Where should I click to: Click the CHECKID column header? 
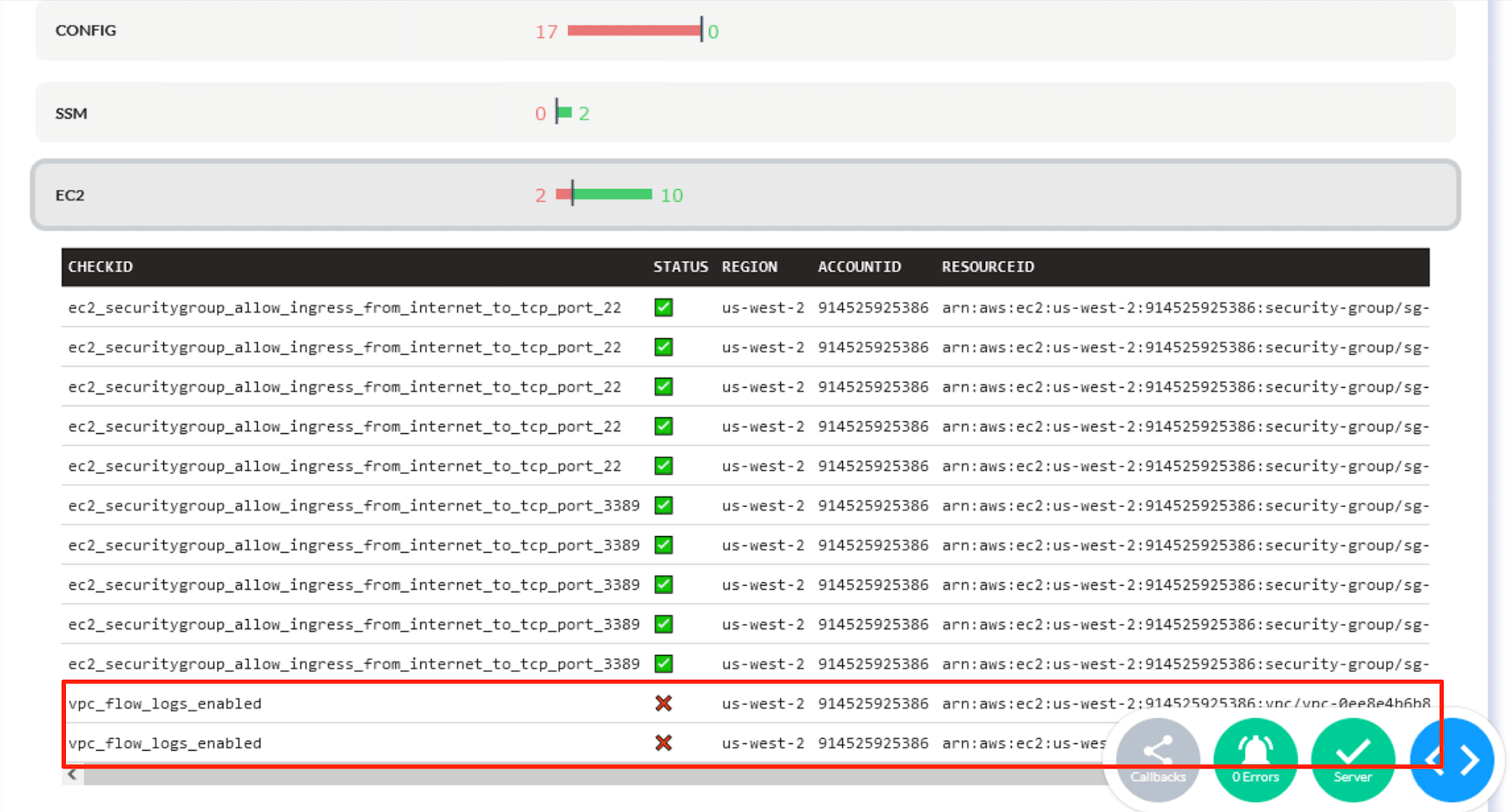click(x=101, y=267)
